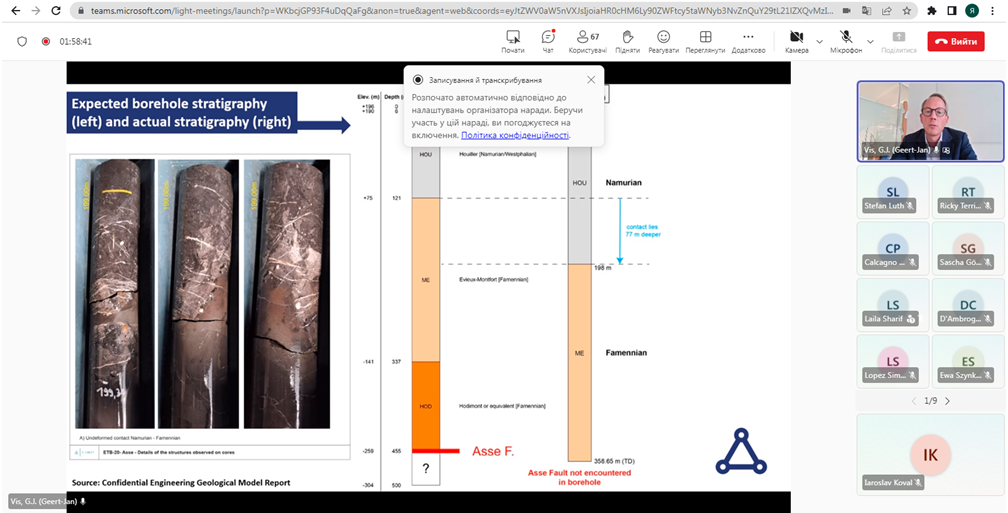
Task: Open Реагувати reactions menu
Action: point(663,41)
